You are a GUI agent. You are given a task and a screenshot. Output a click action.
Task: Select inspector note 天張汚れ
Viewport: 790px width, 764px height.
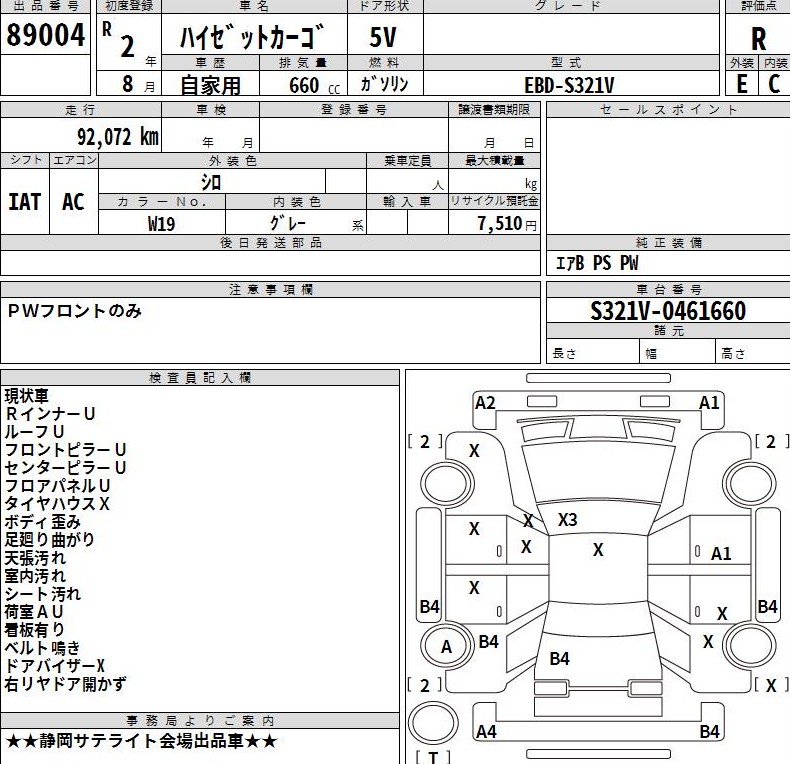tap(35, 558)
